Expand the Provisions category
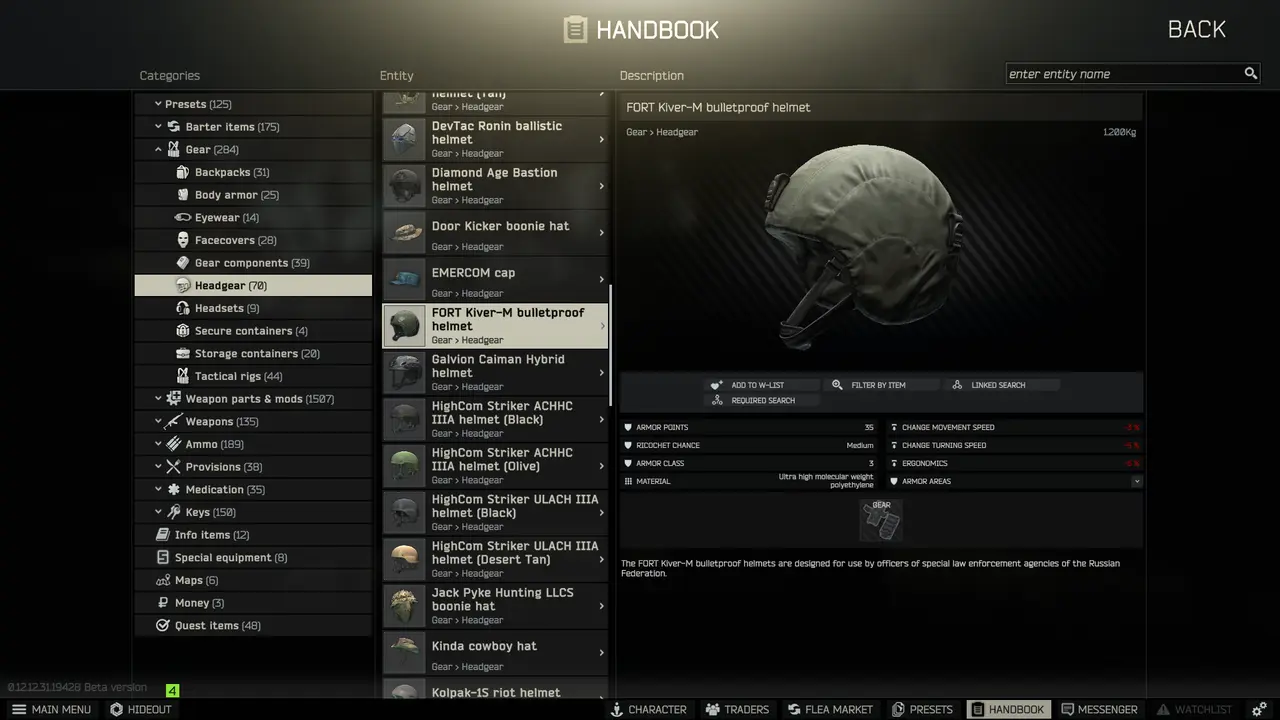Image resolution: width=1280 pixels, height=720 pixels. (158, 467)
